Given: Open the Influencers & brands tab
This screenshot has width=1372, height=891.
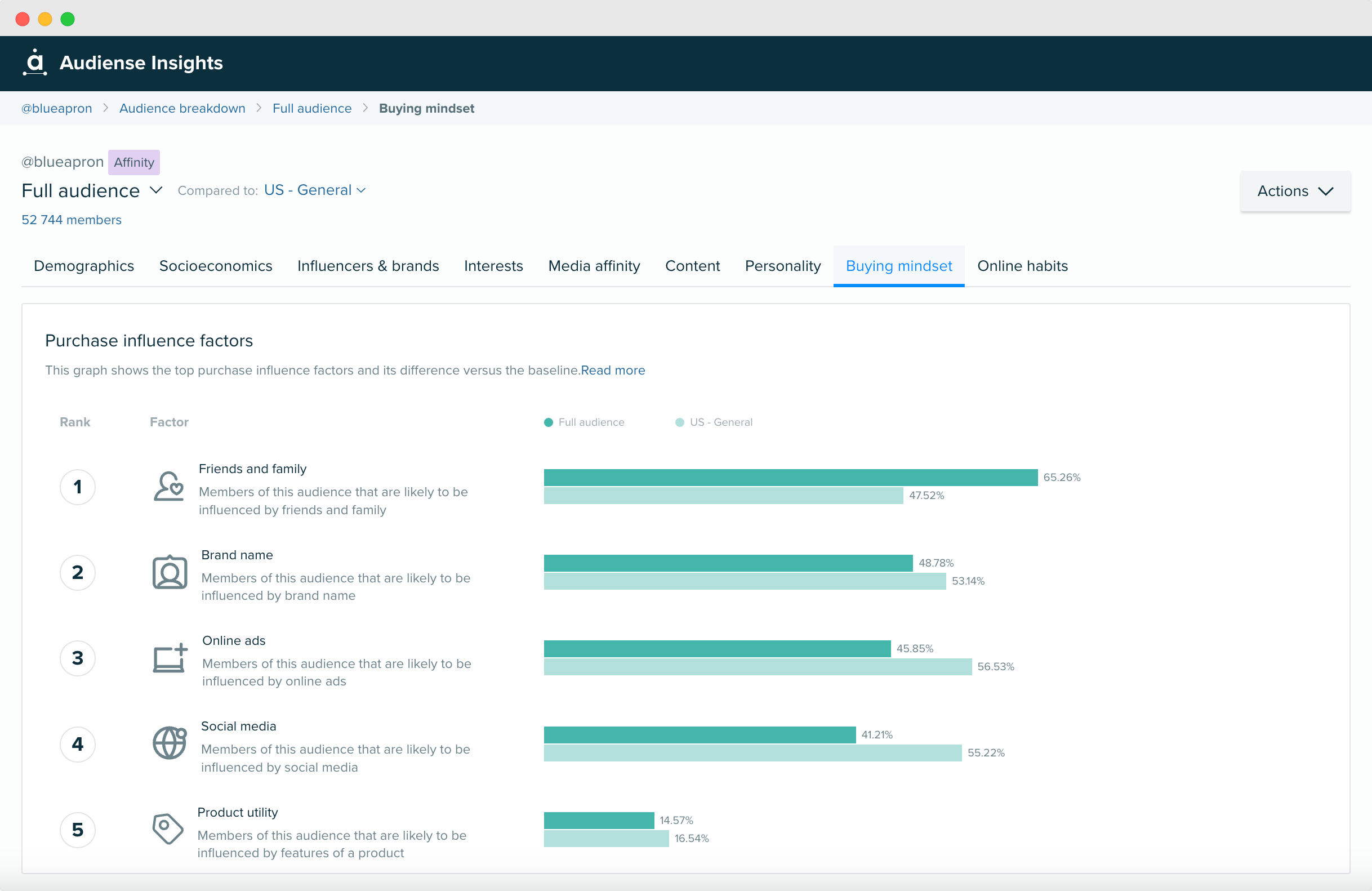Looking at the screenshot, I should (x=368, y=266).
